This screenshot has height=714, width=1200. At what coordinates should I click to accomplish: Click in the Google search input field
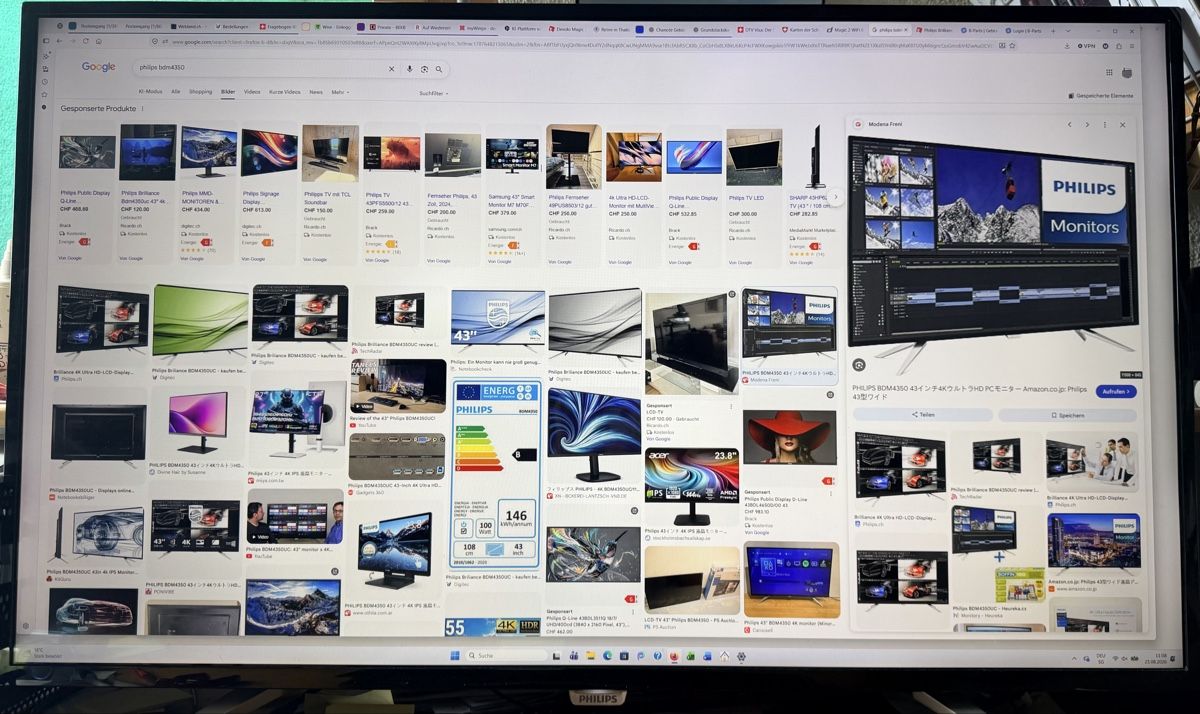(x=260, y=68)
